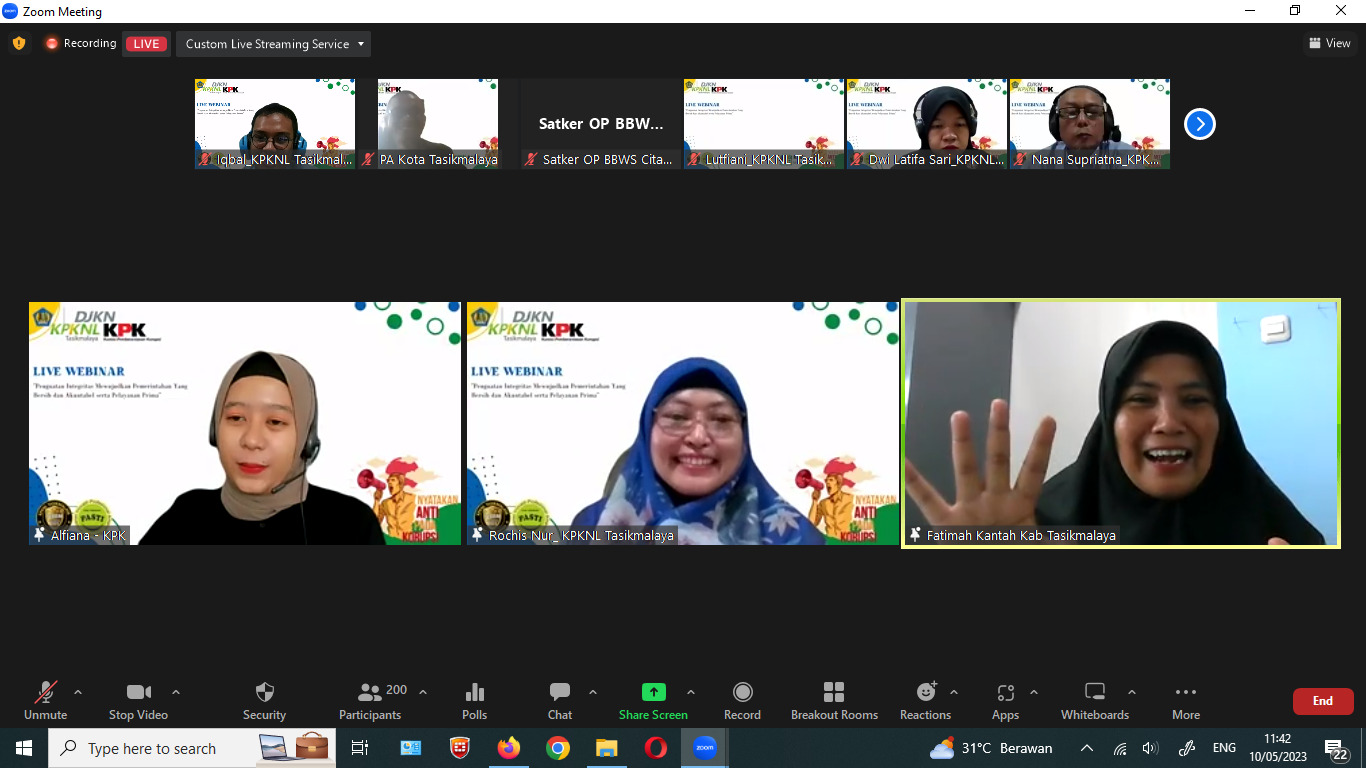
Task: Show next page of participant thumbnails
Action: click(1199, 124)
